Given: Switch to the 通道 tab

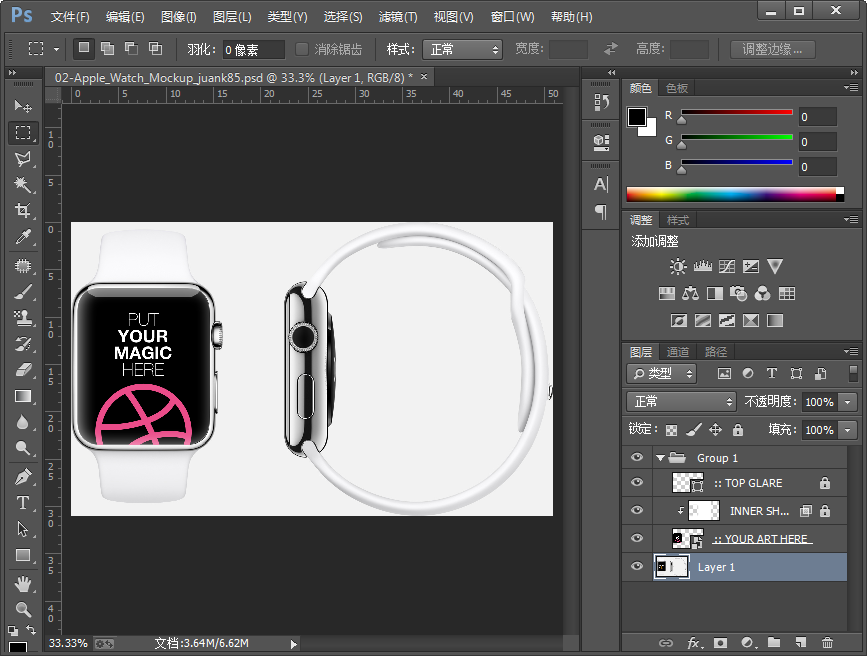Looking at the screenshot, I should 677,352.
